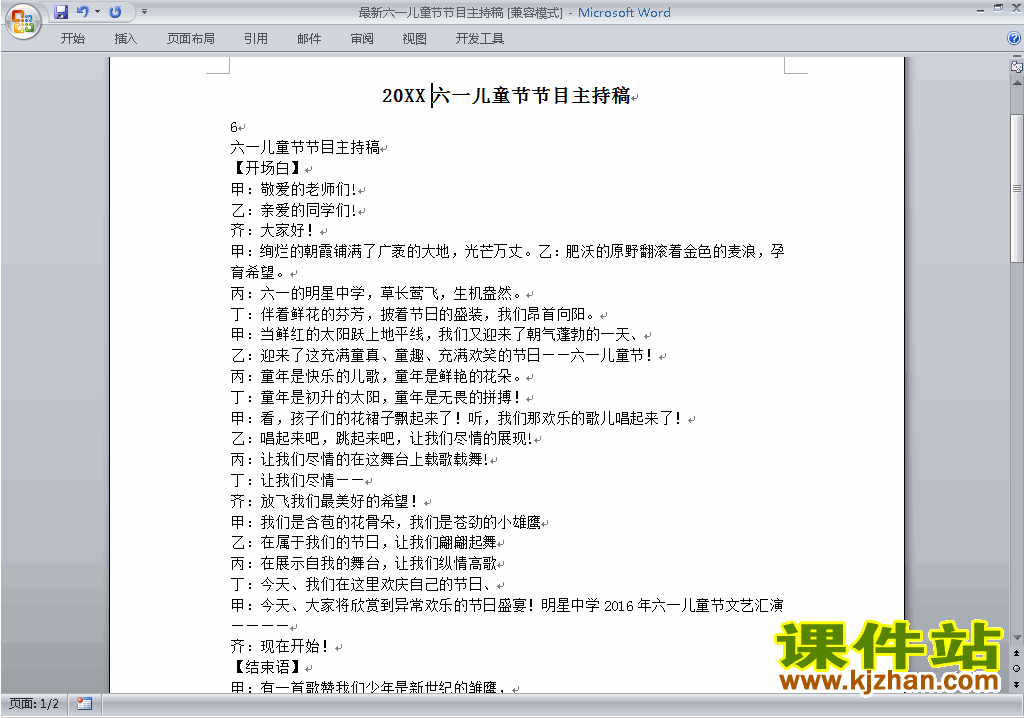1024x718 pixels.
Task: Restore down the Word window
Action: (998, 8)
